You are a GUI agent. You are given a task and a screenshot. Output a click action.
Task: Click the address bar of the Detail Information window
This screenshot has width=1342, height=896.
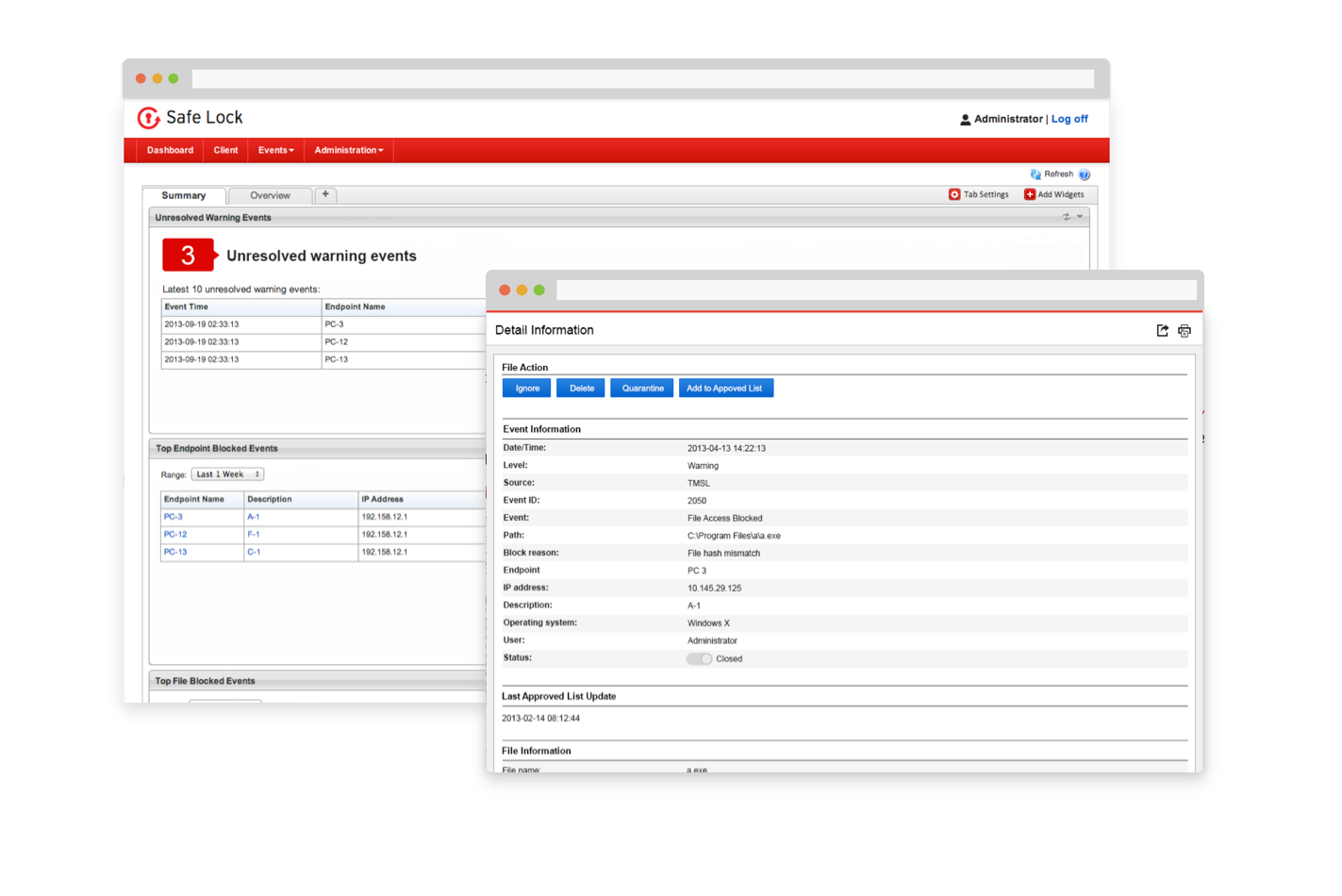tap(876, 290)
